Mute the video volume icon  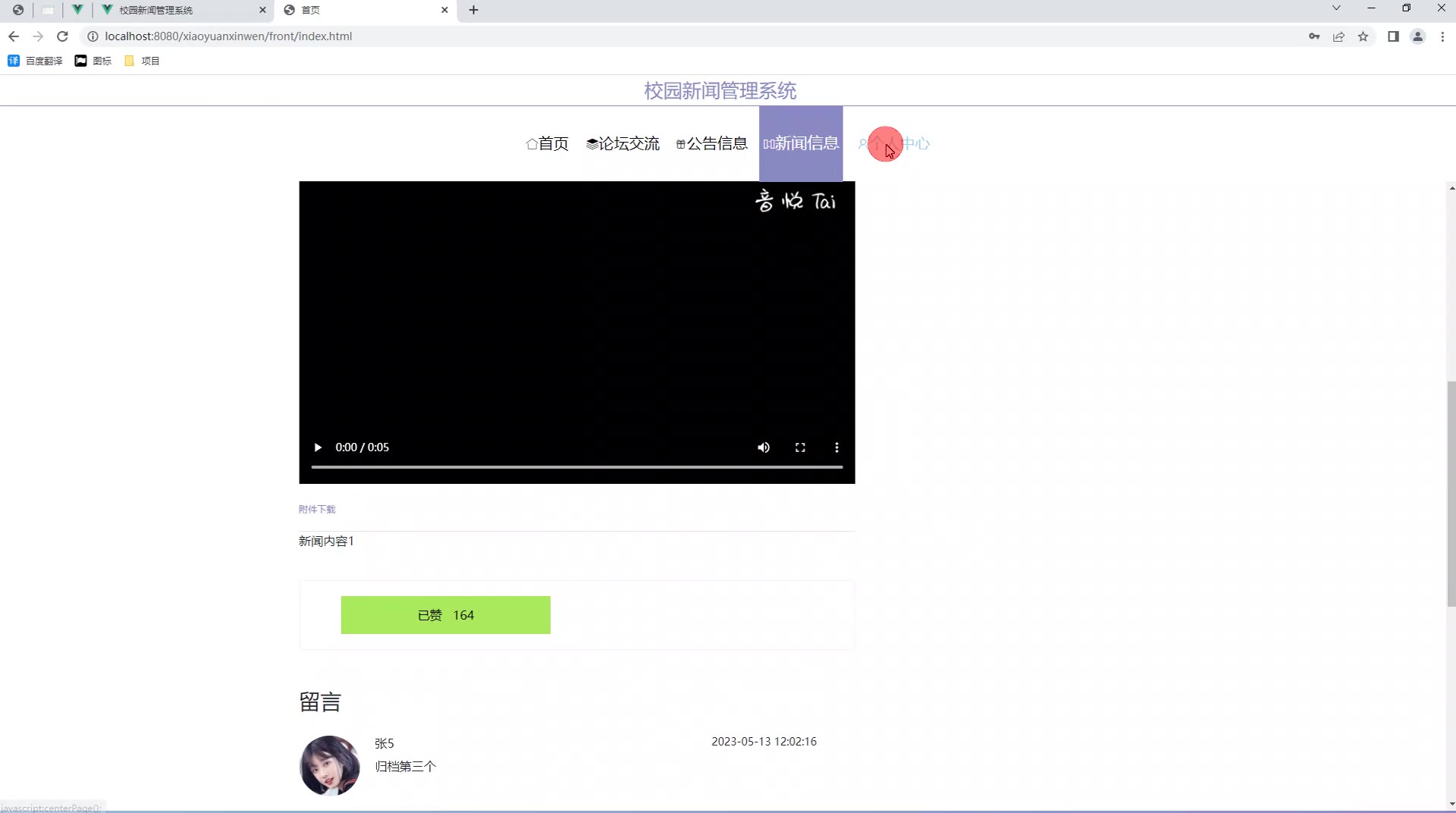(764, 447)
